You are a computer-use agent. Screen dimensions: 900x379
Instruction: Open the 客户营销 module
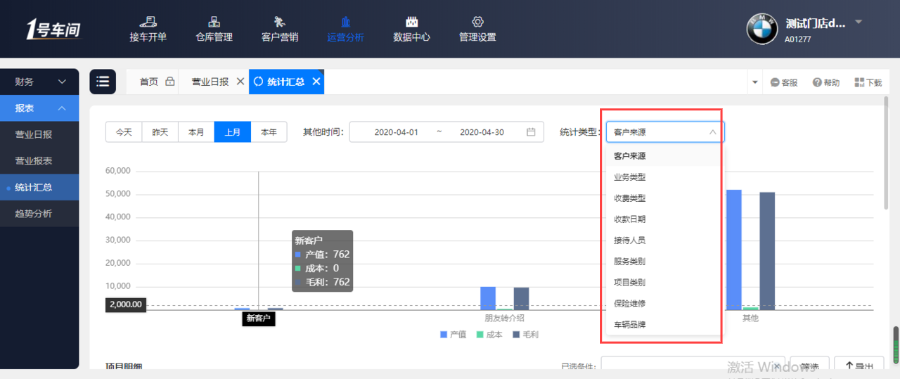point(280,30)
